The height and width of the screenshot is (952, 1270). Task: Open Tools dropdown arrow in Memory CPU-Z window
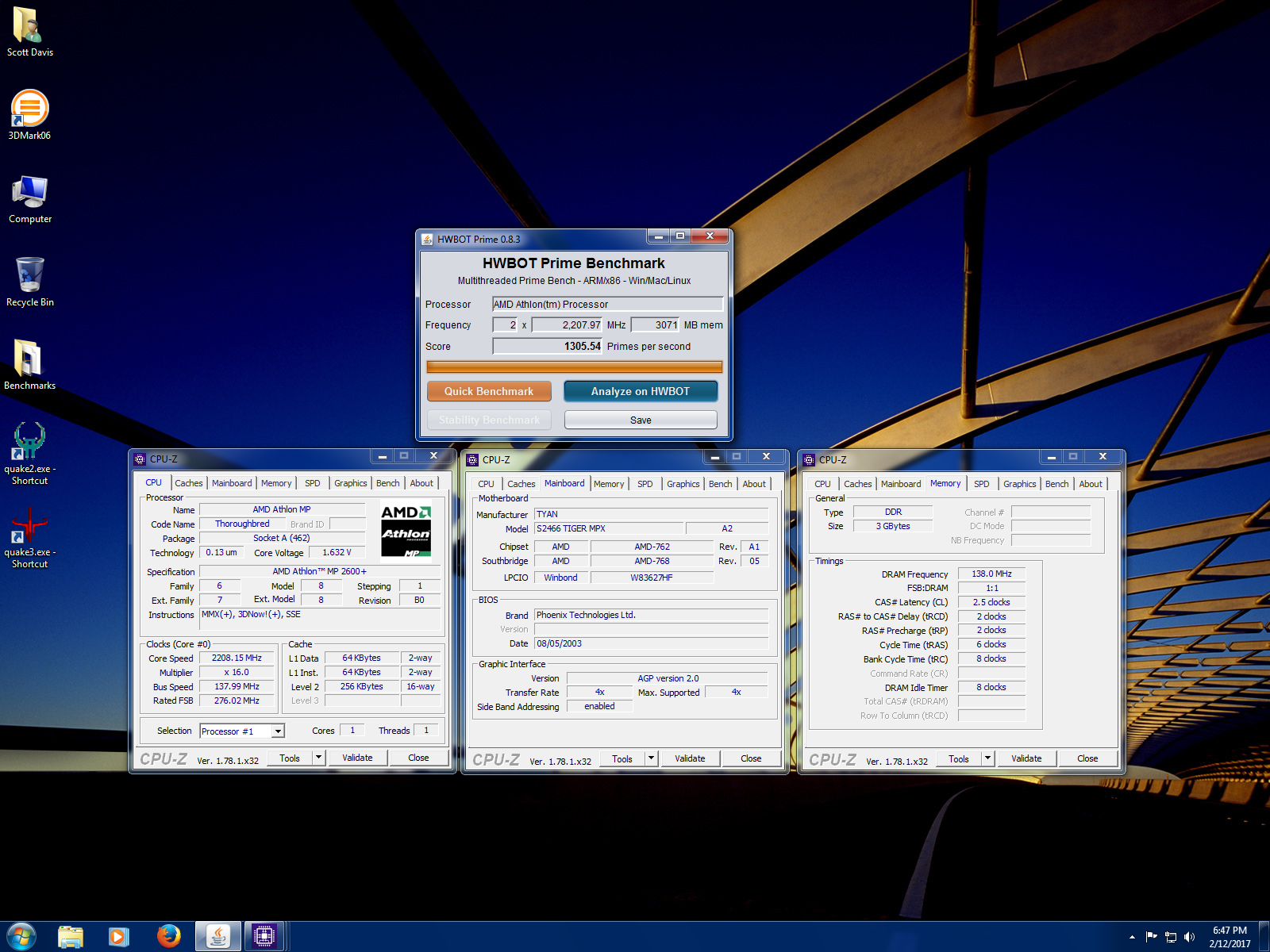[988, 758]
